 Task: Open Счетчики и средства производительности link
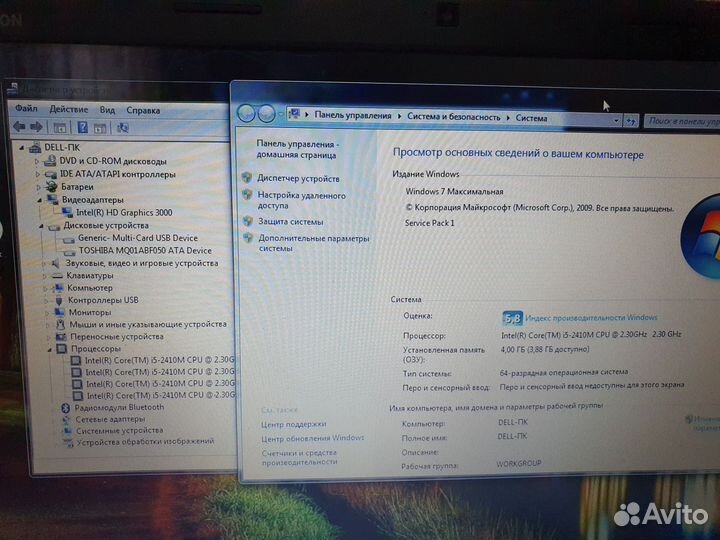(x=299, y=457)
